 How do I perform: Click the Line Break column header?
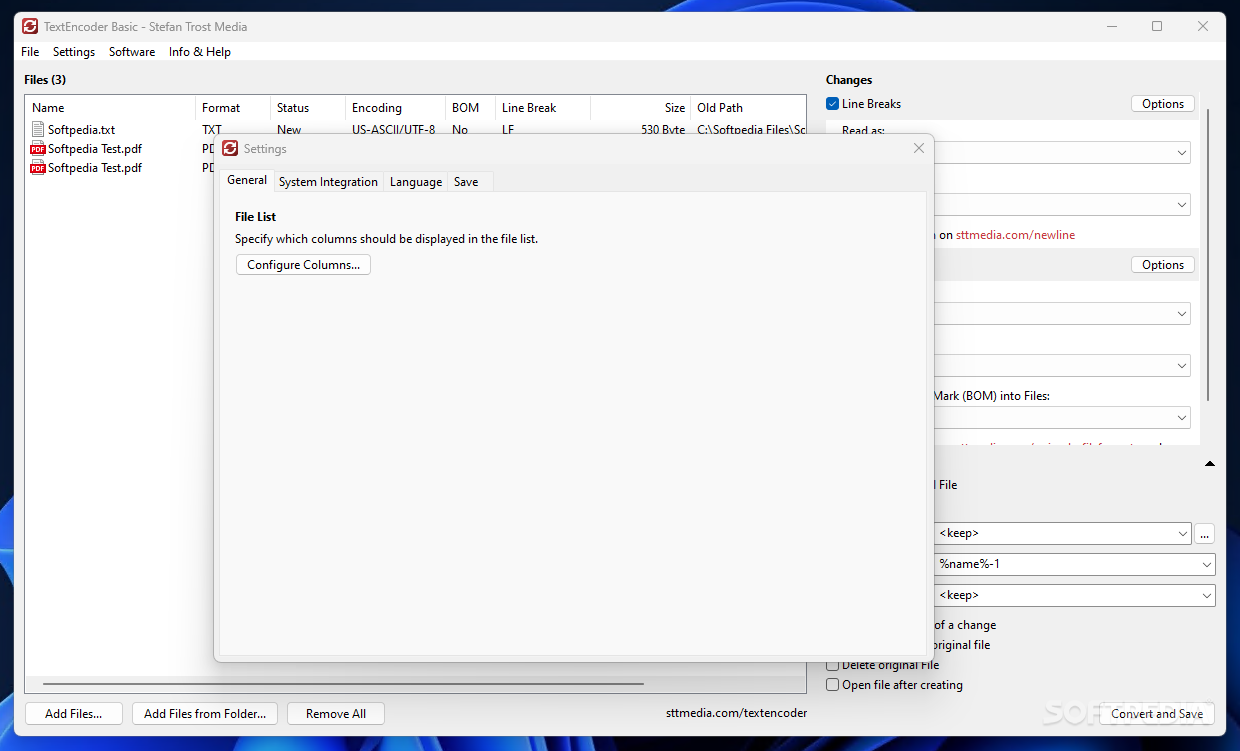pos(543,108)
